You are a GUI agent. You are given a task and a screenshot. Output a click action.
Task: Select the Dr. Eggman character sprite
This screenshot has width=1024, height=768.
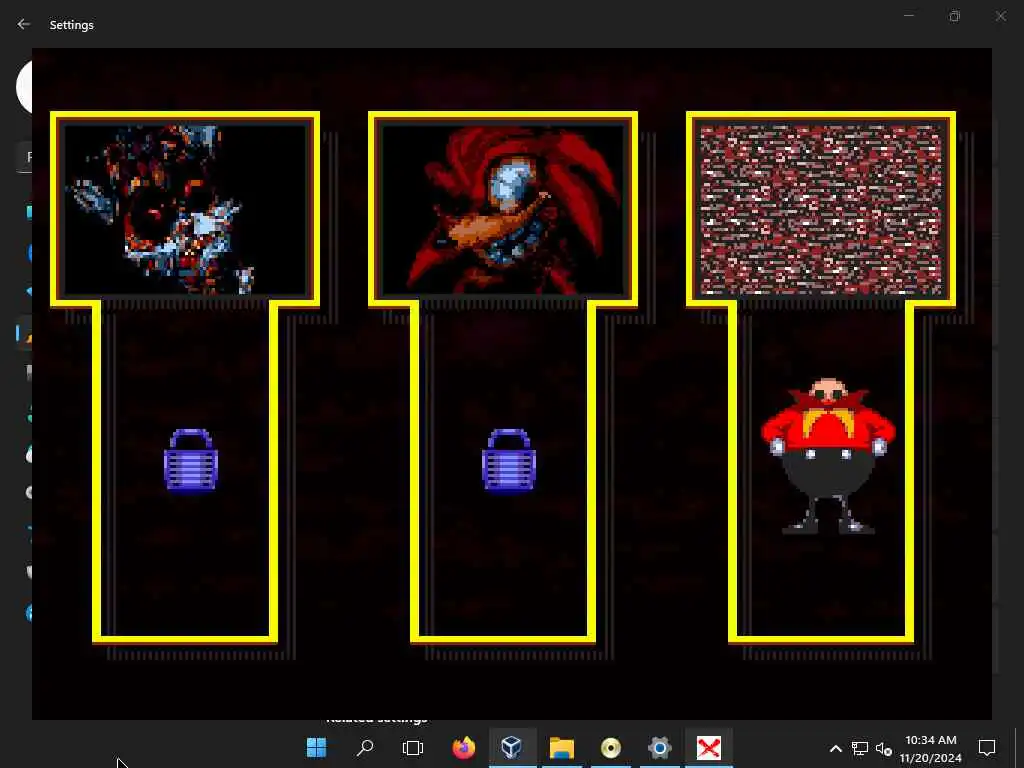[828, 456]
